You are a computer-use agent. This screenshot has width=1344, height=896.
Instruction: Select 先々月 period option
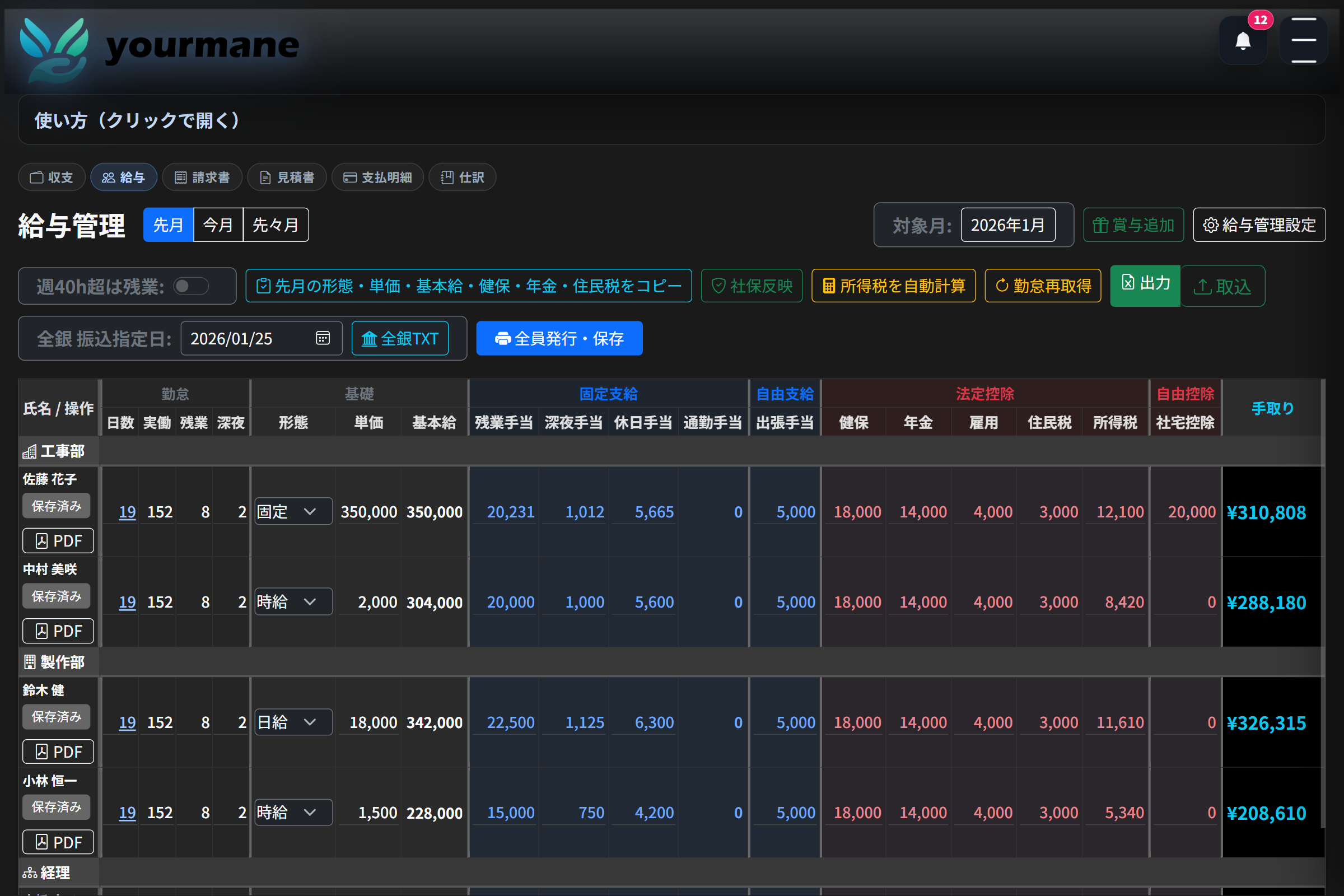(x=276, y=225)
